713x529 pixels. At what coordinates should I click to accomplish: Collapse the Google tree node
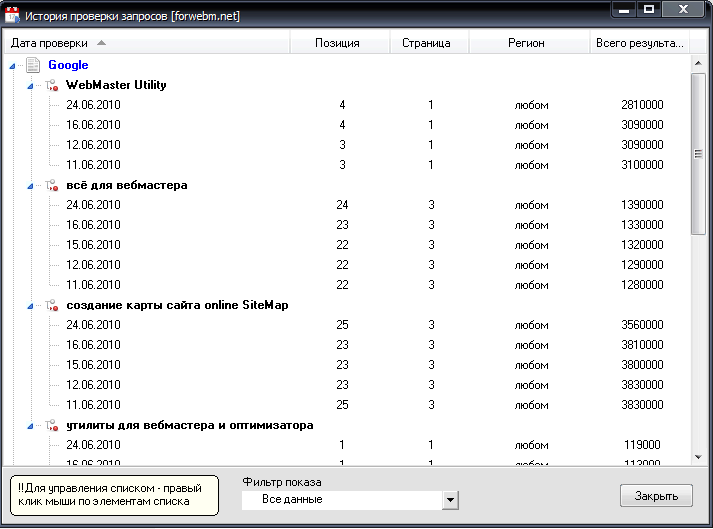click(x=13, y=66)
